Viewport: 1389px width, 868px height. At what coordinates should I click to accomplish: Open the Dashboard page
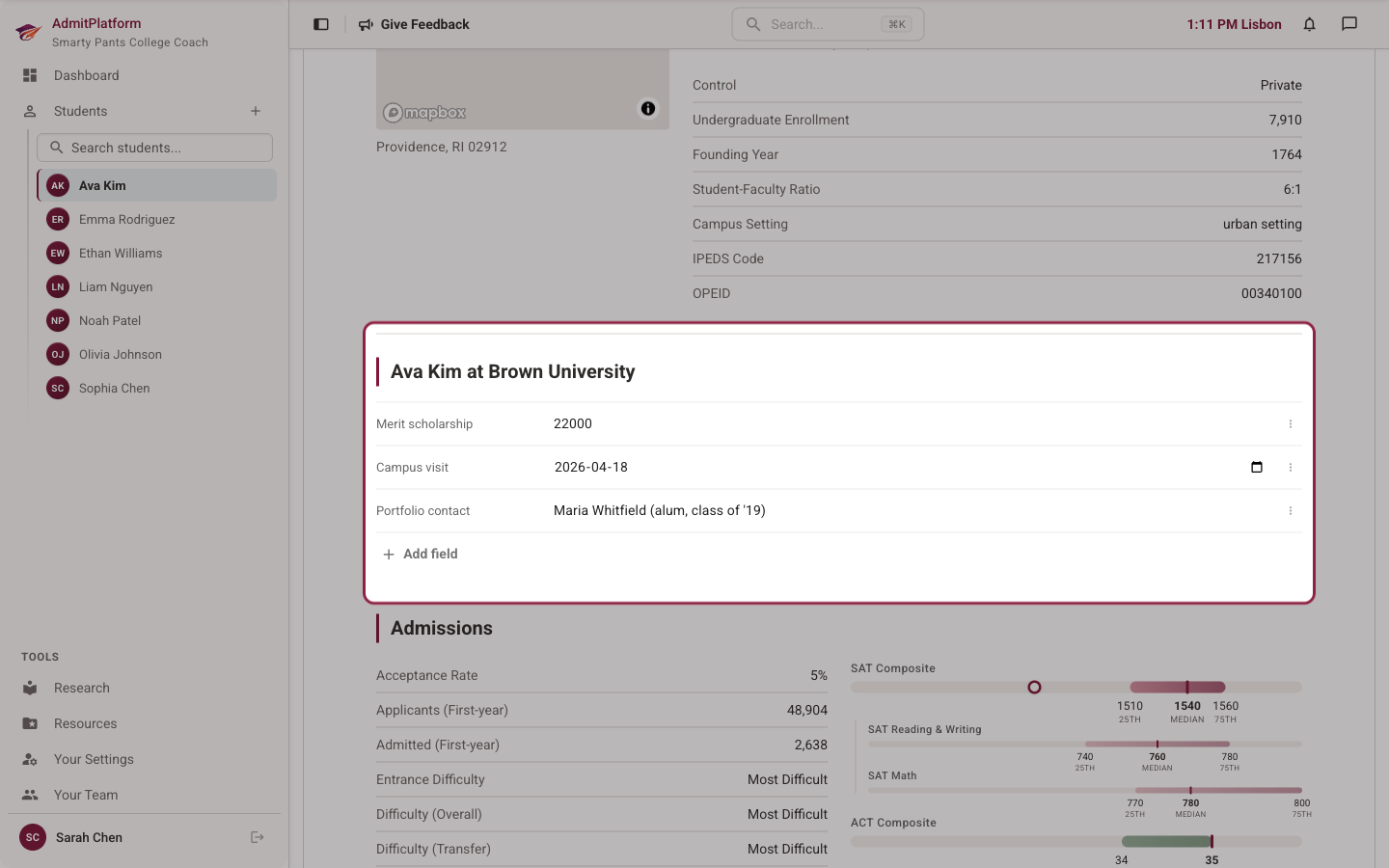coord(145,75)
